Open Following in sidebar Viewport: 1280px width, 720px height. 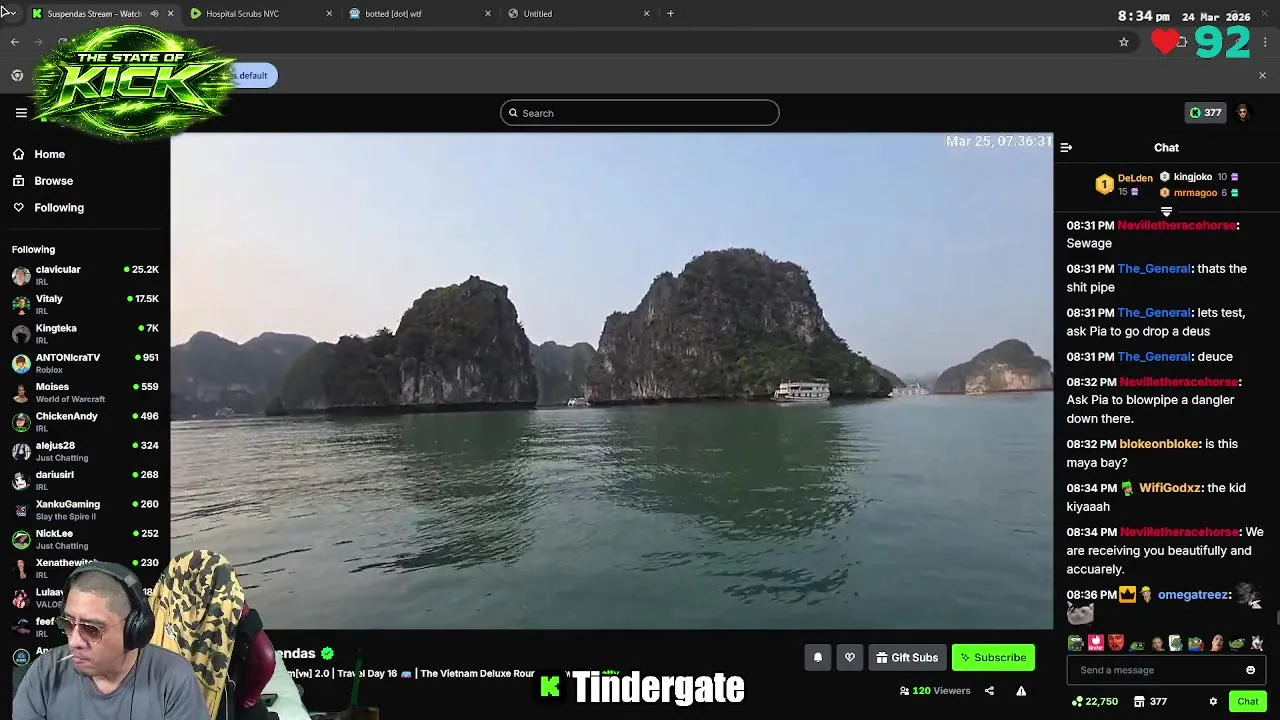click(48, 208)
